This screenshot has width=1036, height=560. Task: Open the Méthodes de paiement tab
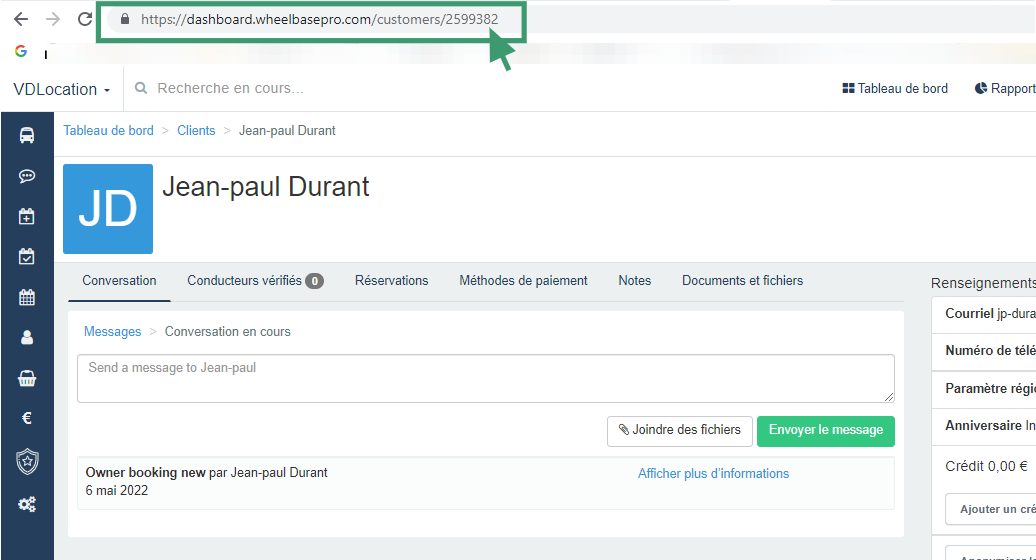tap(523, 281)
